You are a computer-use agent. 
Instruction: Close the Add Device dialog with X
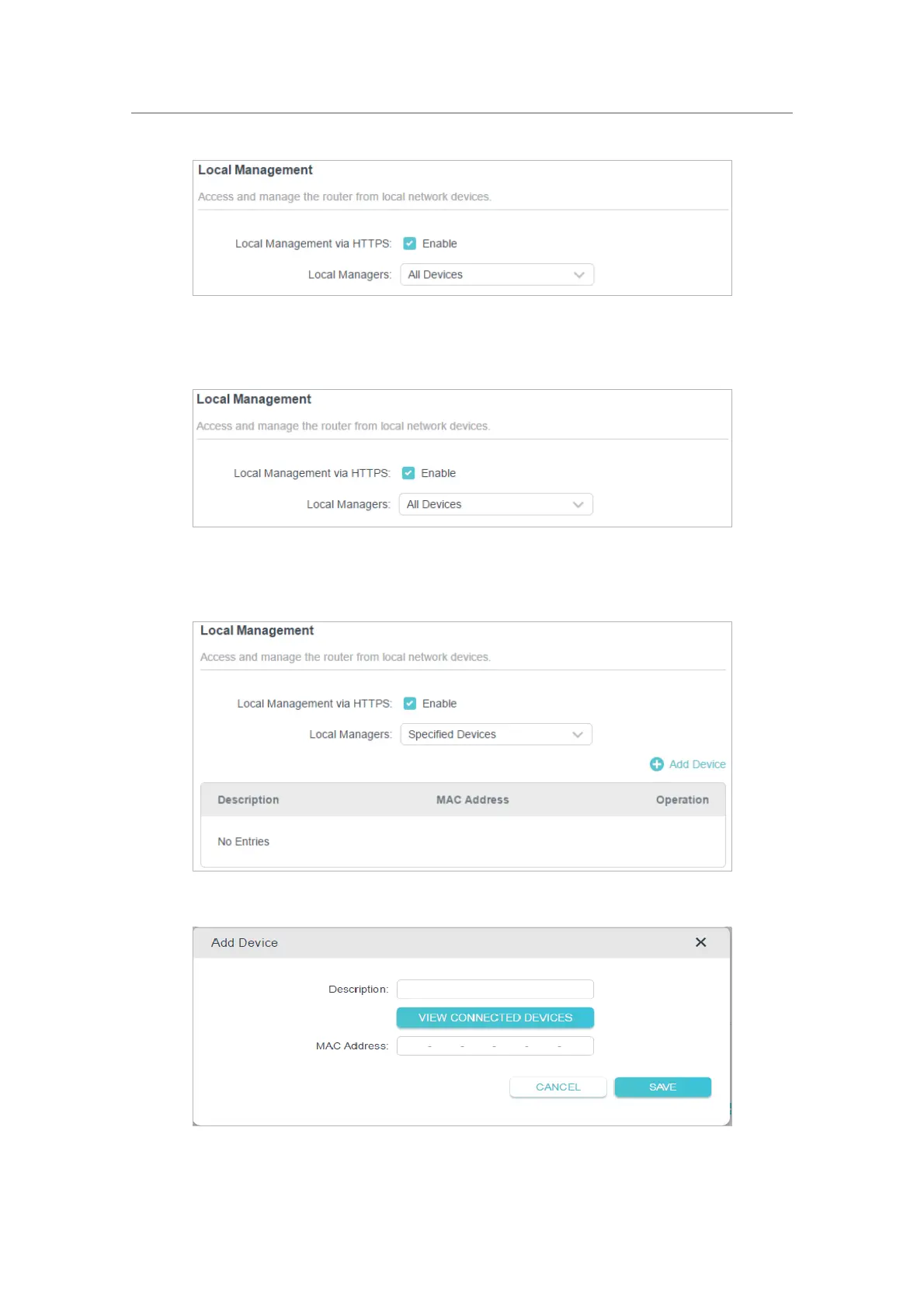coord(700,942)
